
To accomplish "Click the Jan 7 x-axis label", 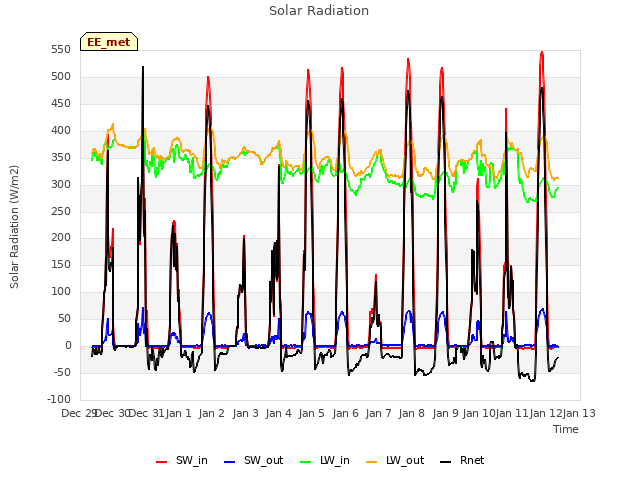I will [x=378, y=413].
